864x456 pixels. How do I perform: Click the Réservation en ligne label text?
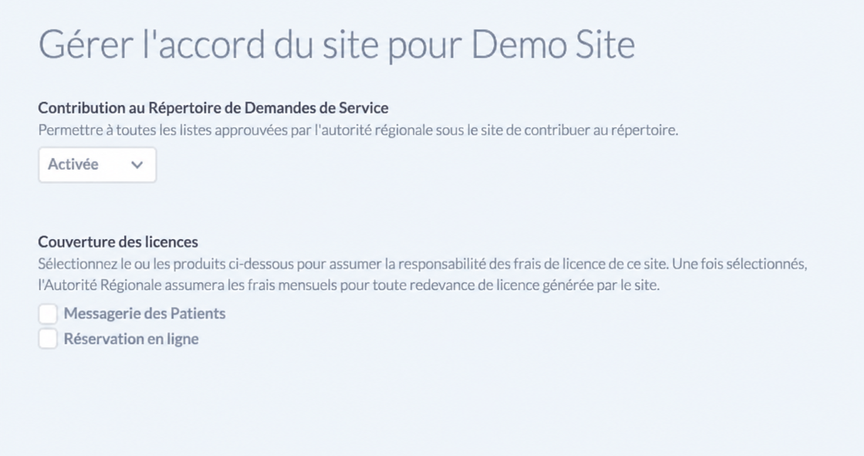point(131,339)
